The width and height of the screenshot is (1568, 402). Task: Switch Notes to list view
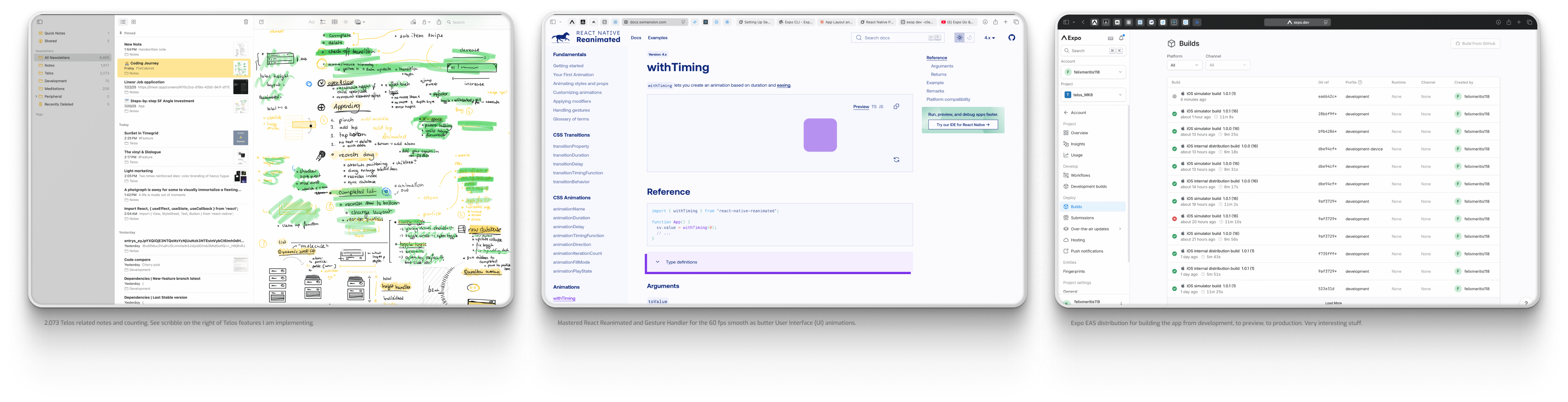123,22
